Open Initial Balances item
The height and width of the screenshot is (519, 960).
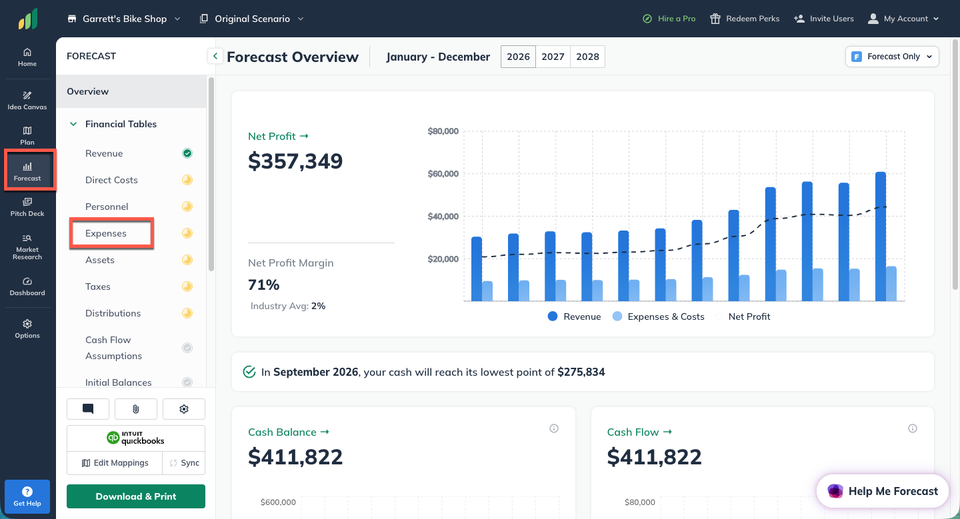118,383
